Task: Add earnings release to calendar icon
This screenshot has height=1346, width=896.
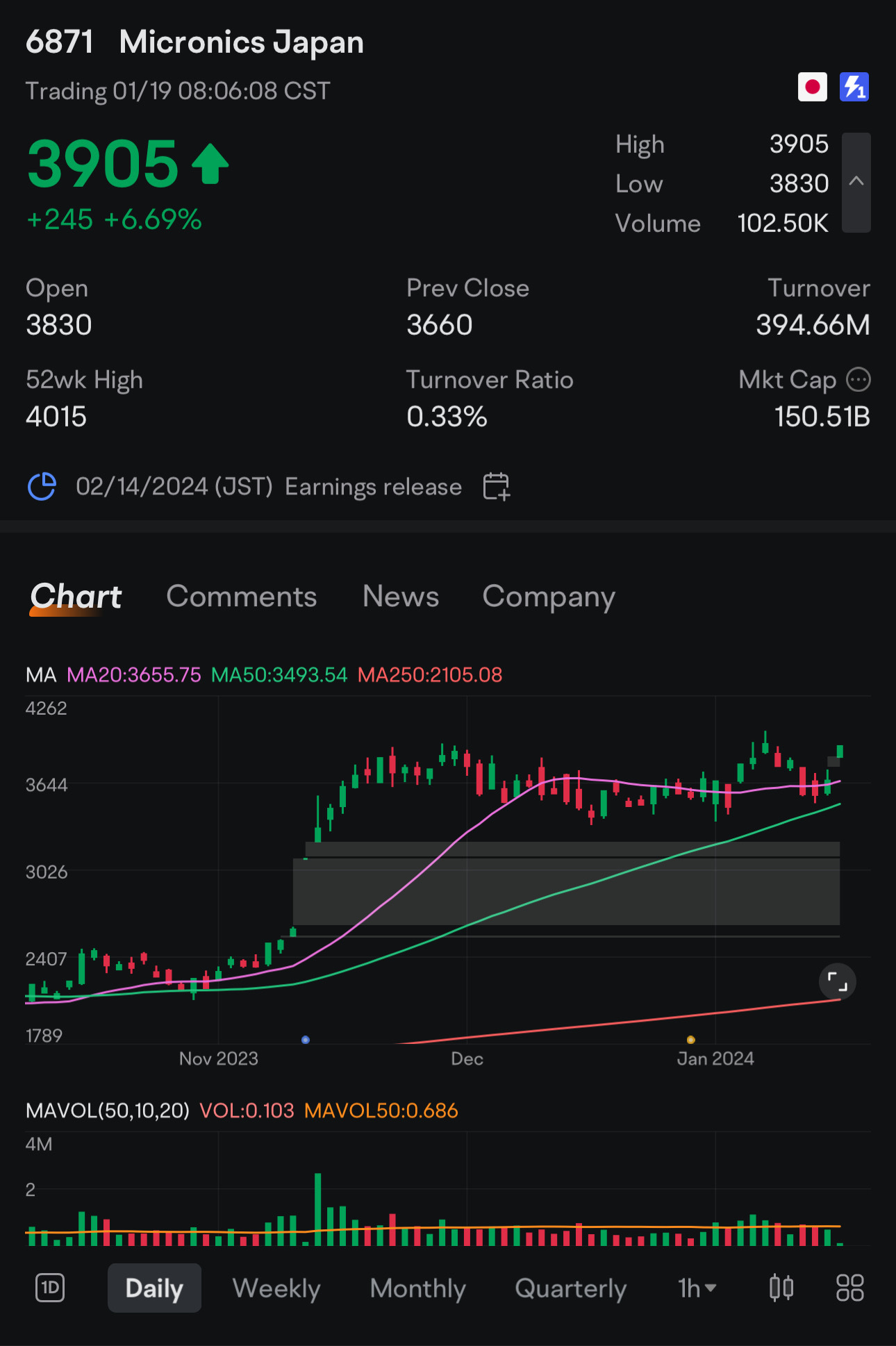Action: tap(497, 486)
